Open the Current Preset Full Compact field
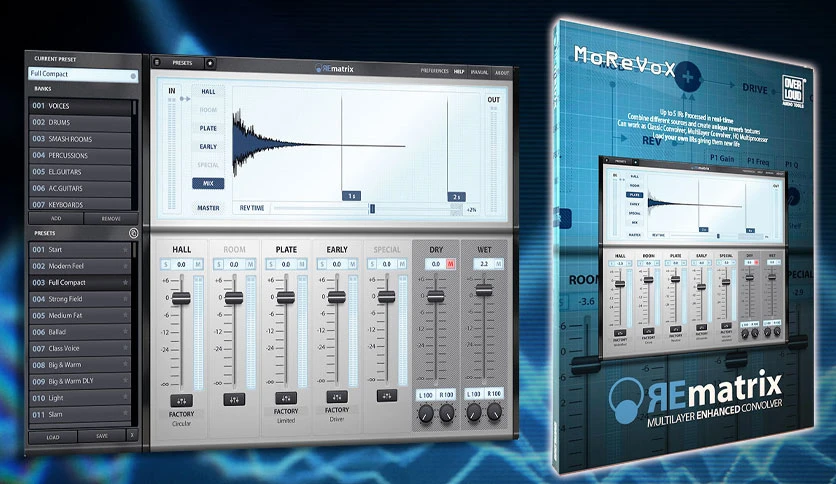836x484 pixels. 83,74
